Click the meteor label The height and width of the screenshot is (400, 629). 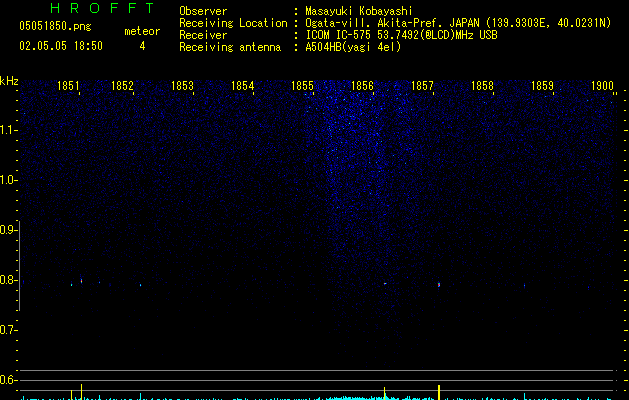(x=142, y=31)
